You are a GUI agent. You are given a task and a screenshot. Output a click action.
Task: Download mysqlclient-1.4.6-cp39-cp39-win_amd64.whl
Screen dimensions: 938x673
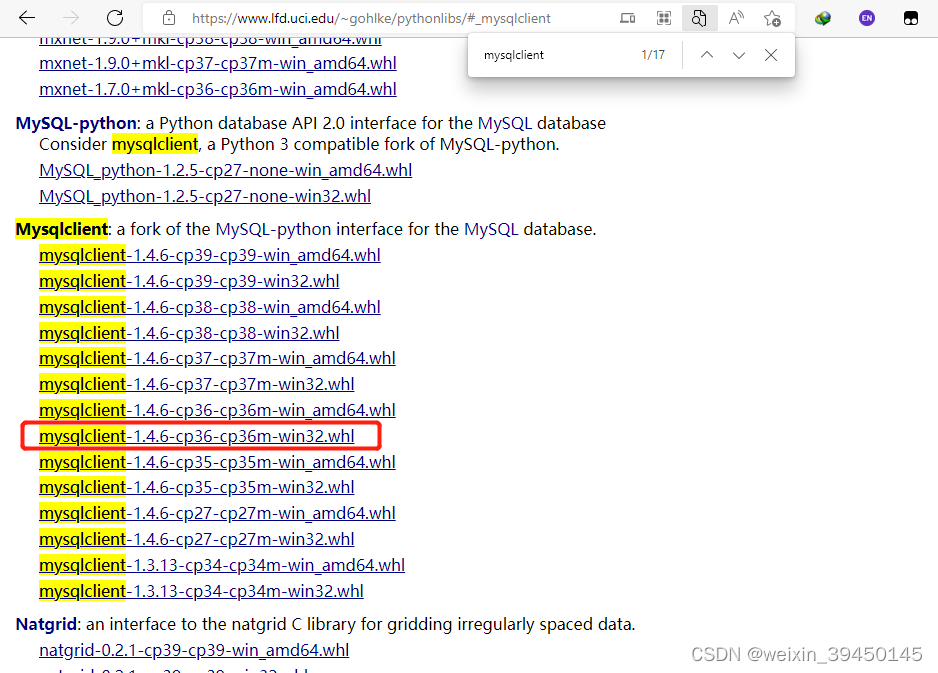coord(210,255)
